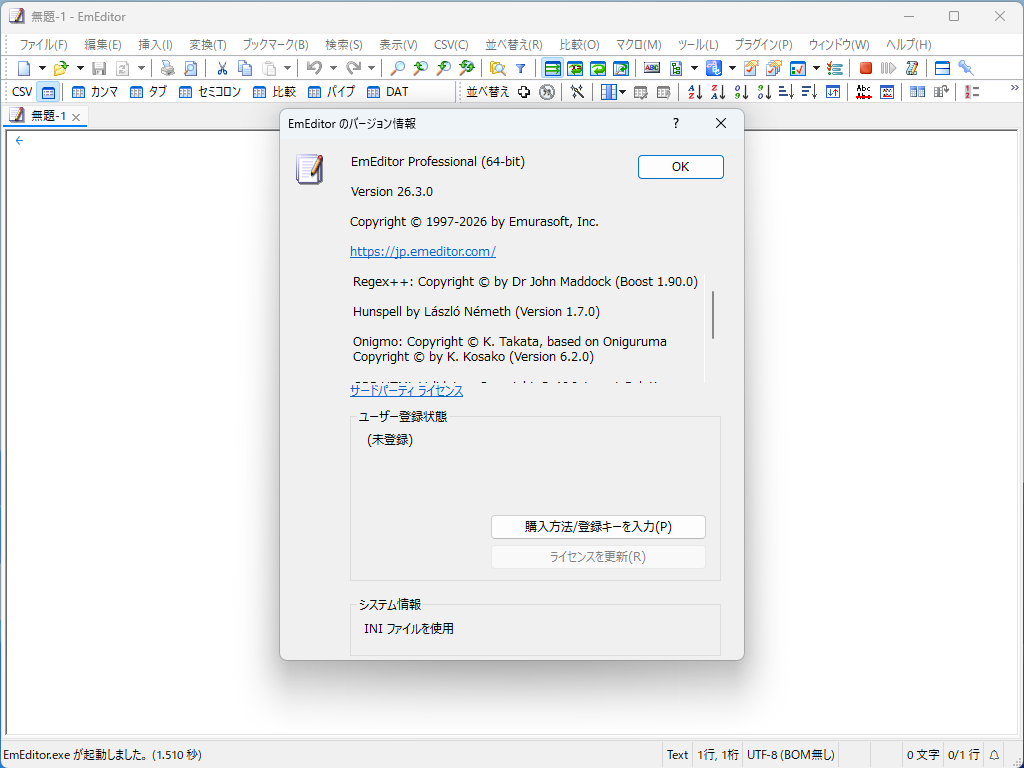This screenshot has height=768, width=1024.
Task: Toggle Wrap by Page icon
Action: (x=621, y=68)
